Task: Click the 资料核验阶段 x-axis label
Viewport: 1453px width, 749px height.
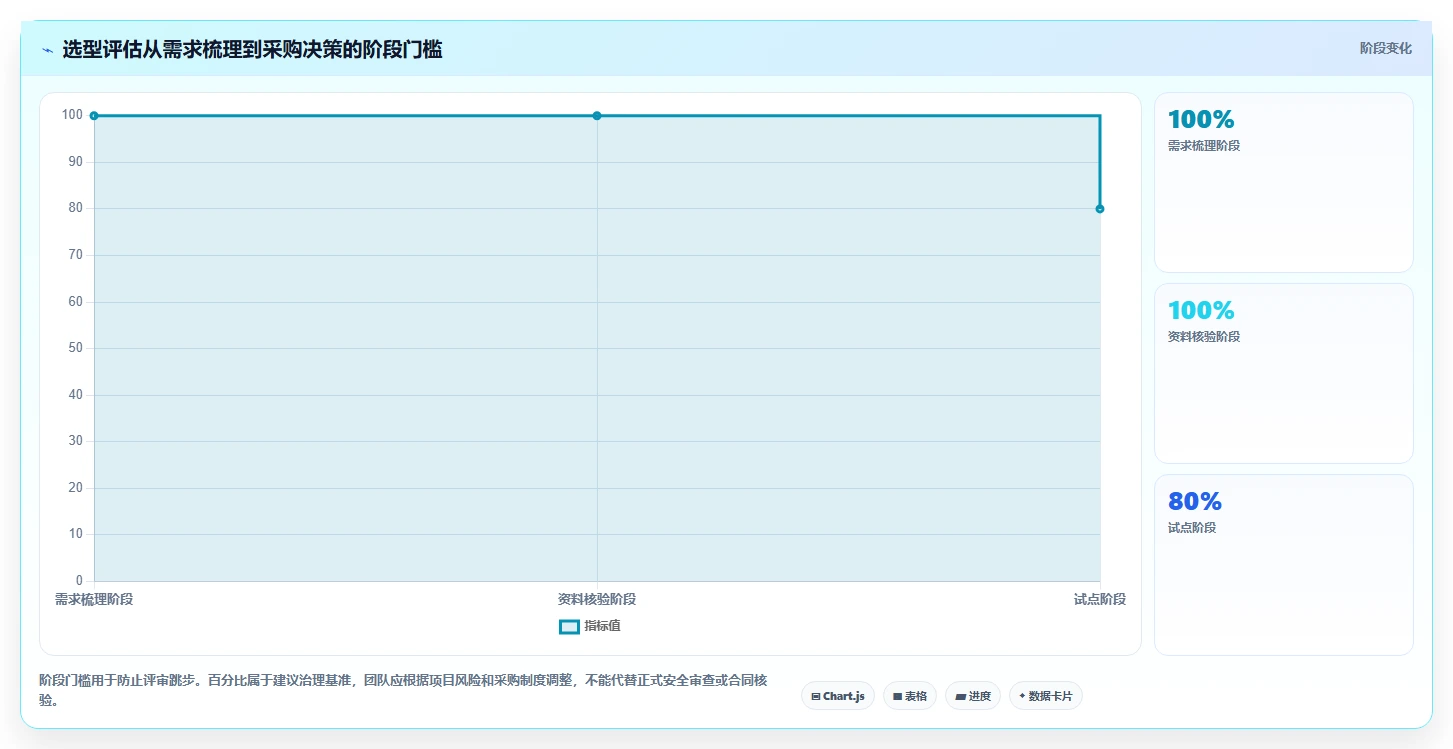Action: (597, 599)
